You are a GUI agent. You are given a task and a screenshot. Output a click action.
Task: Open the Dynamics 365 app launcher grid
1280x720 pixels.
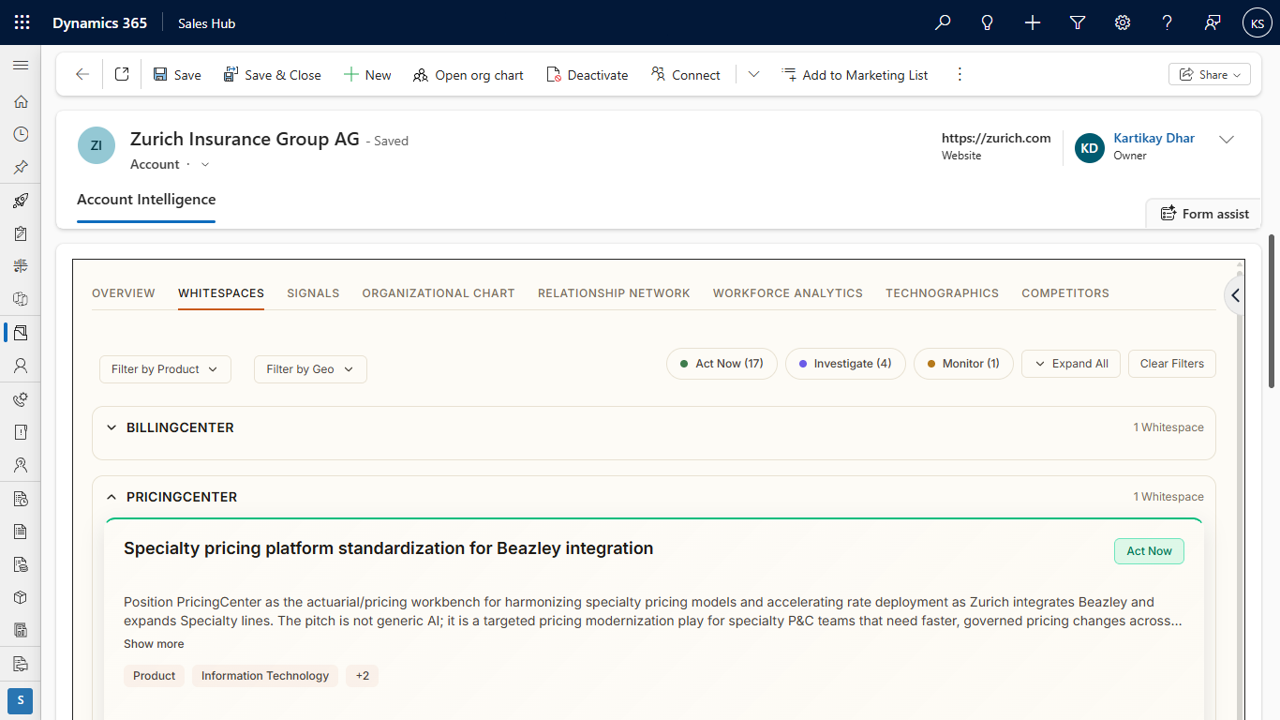pos(22,22)
